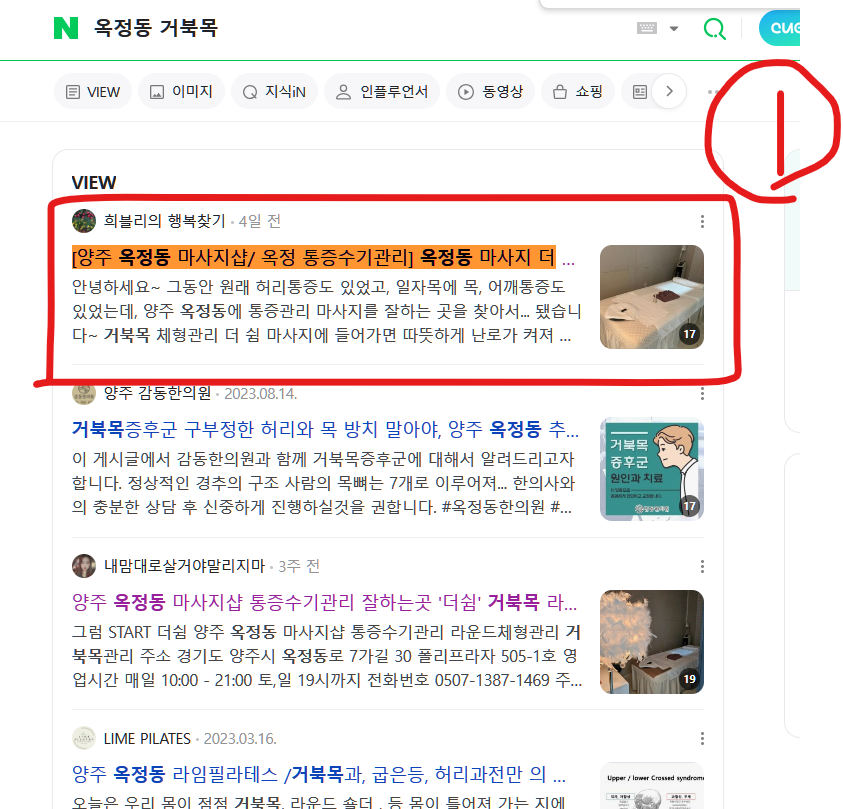Switch to the 지식iN tab

click(274, 92)
